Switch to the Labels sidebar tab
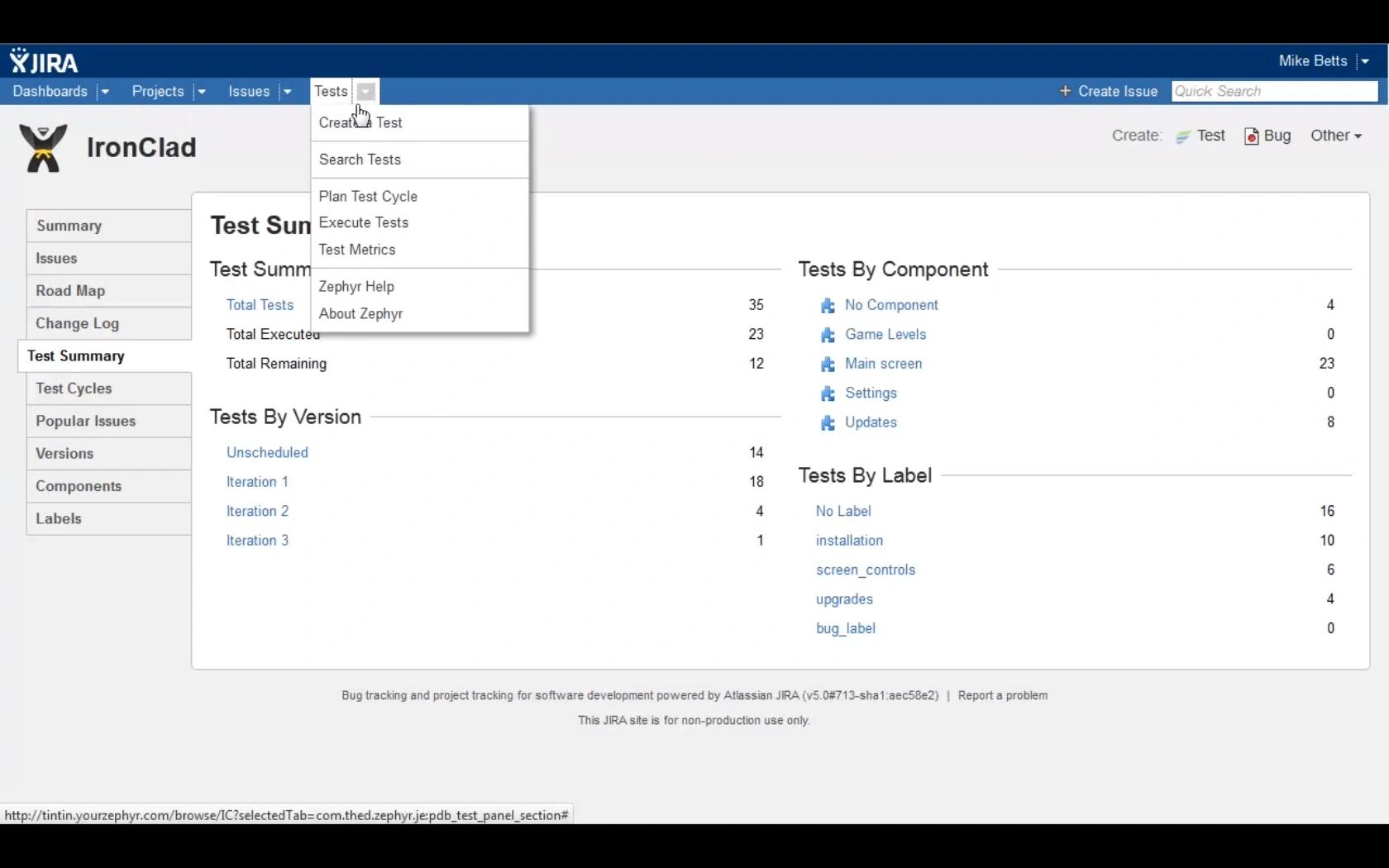Screen dimensions: 1389x868 pyautogui.click(x=109, y=519)
